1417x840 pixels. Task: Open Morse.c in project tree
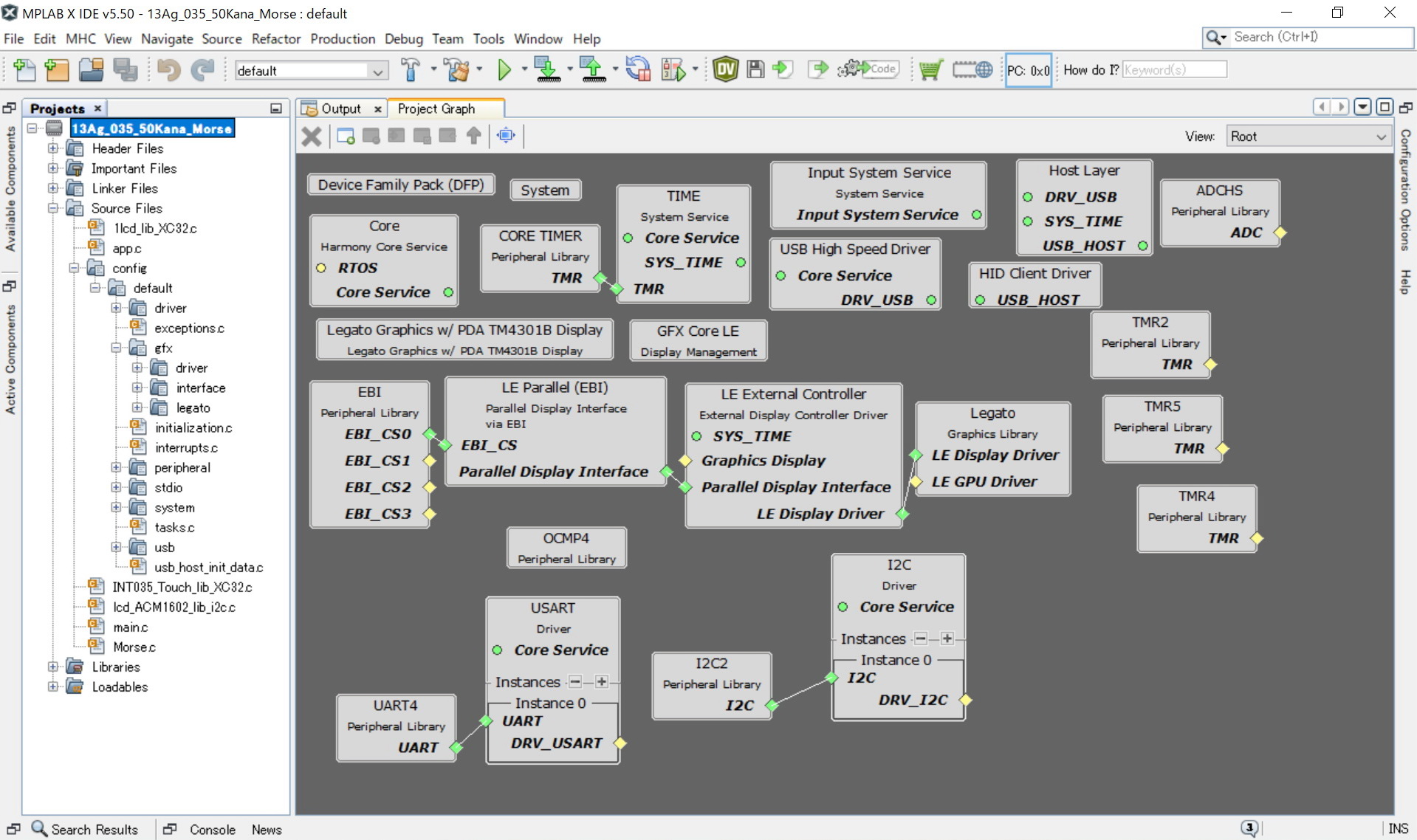134,647
